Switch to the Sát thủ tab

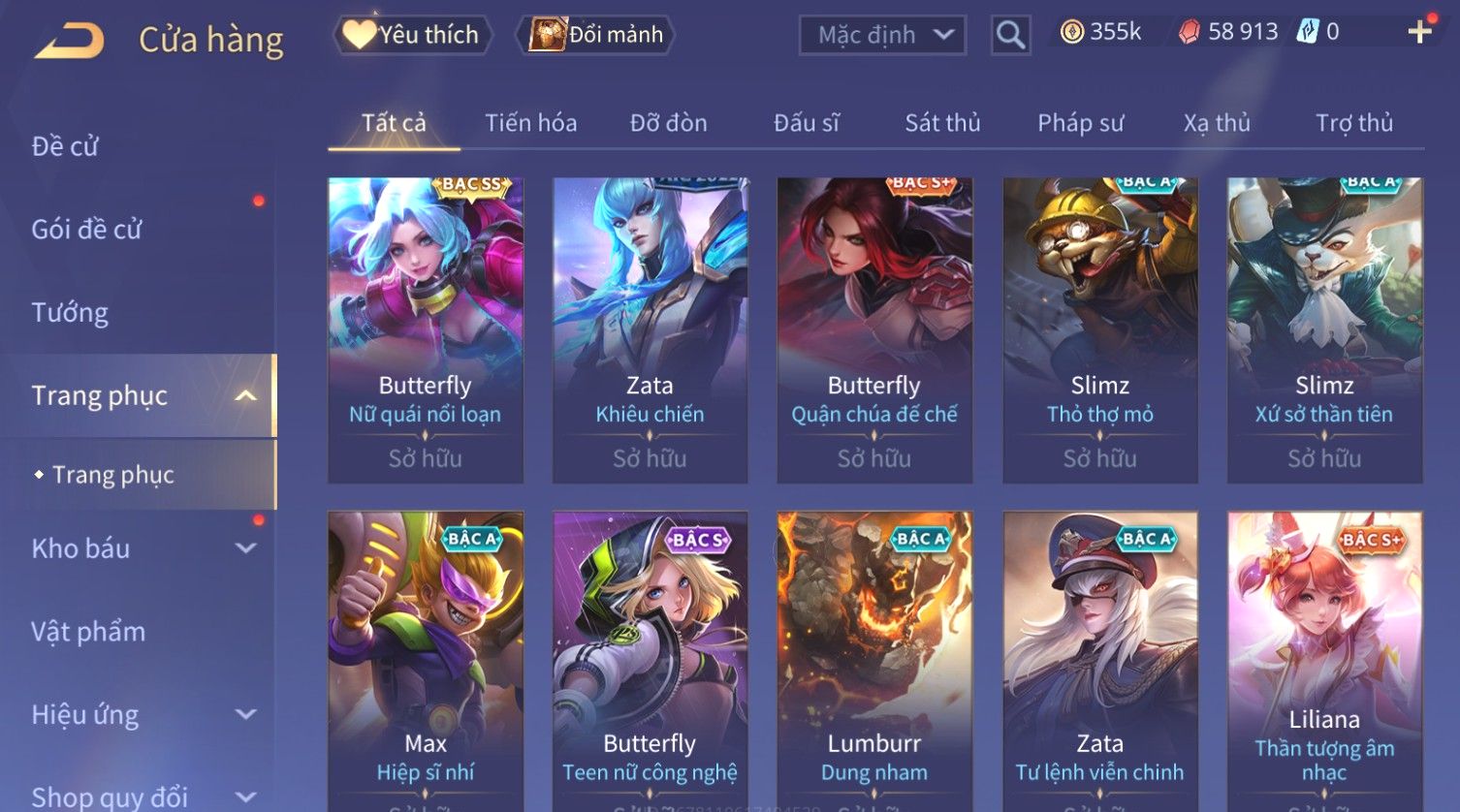942,123
